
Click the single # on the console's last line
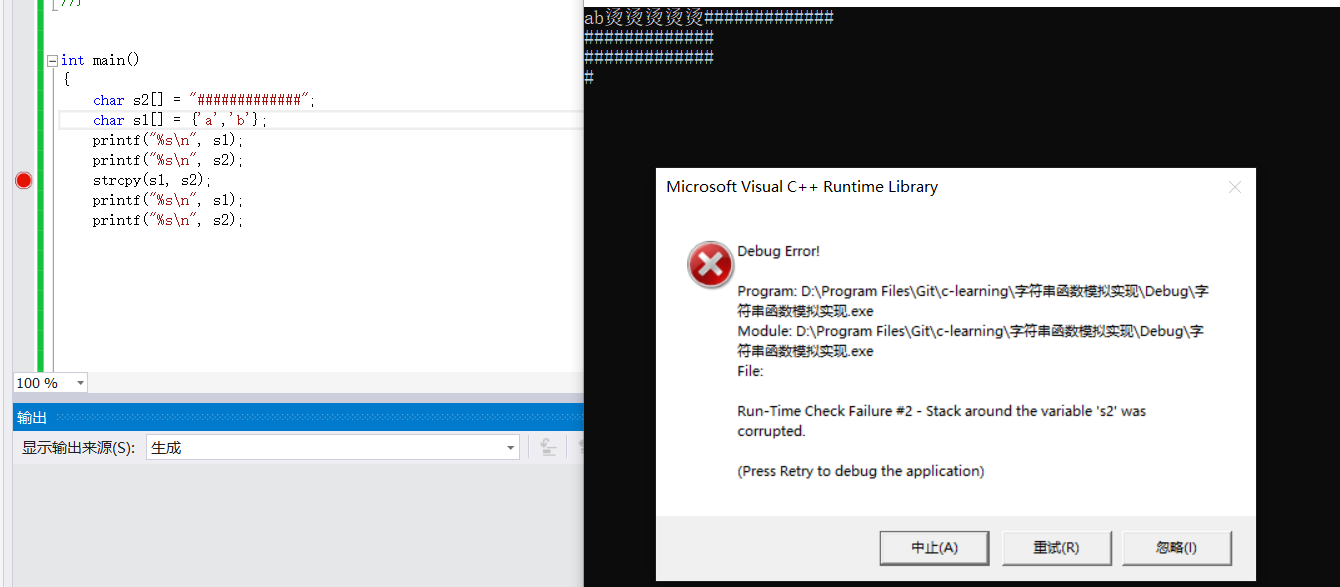click(589, 77)
